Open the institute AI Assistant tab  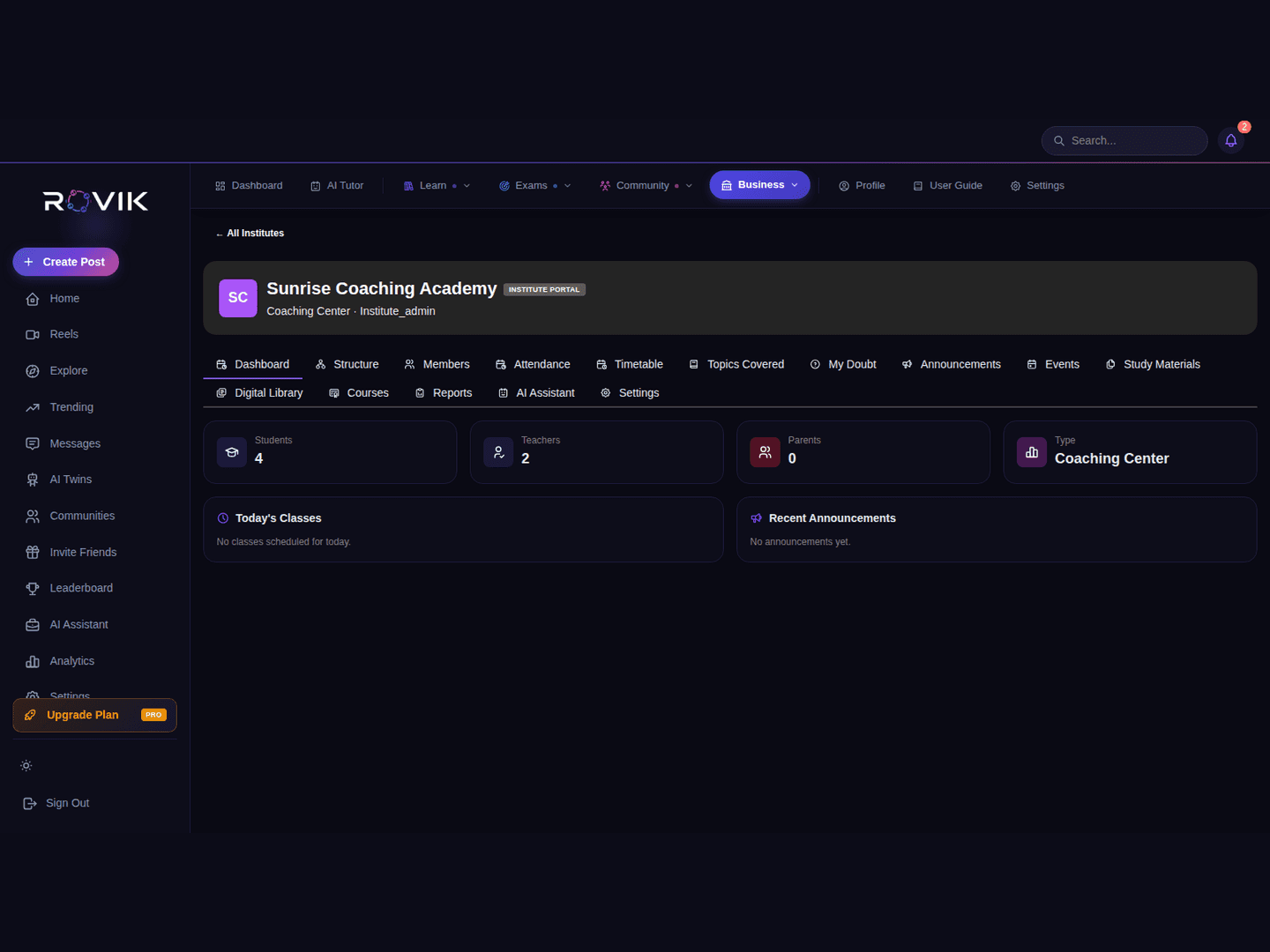[x=536, y=393]
